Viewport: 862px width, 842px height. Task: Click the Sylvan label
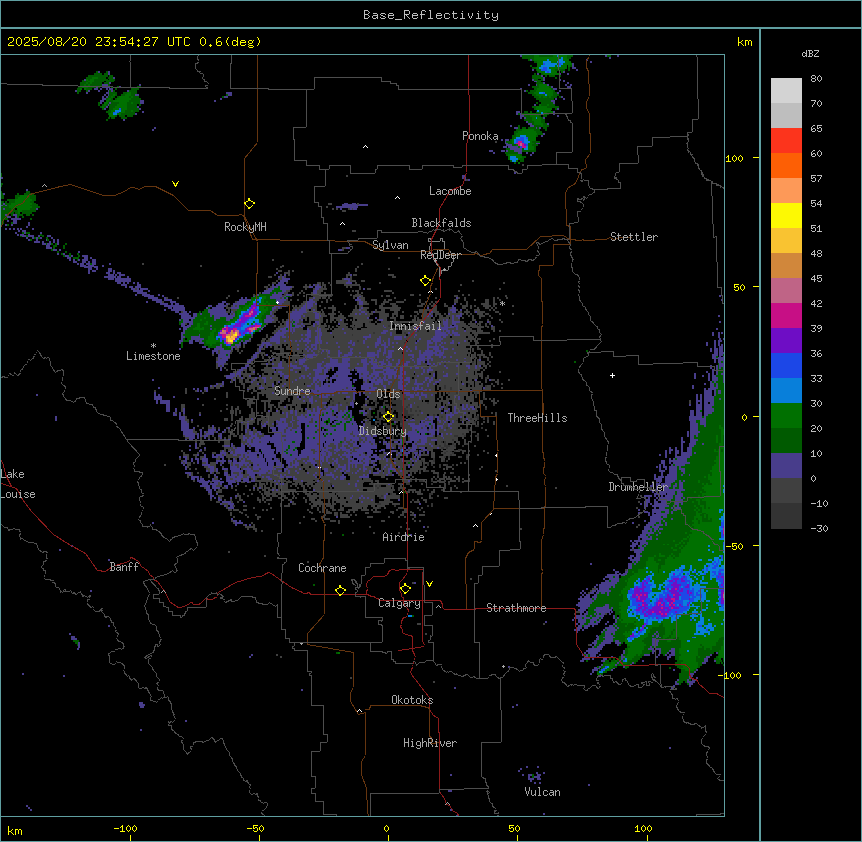390,245
